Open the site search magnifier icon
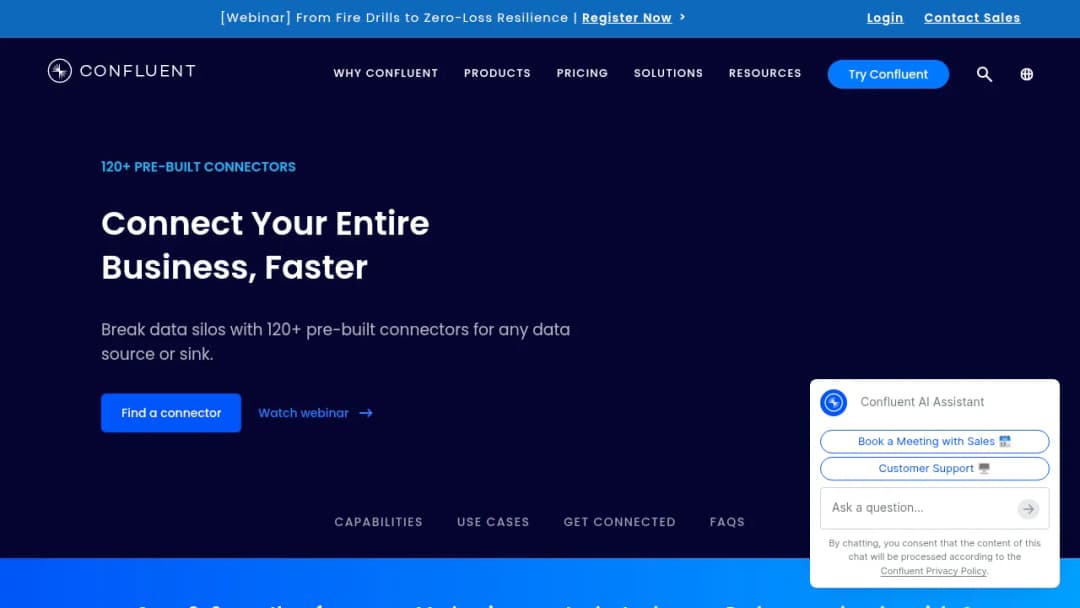 click(x=984, y=74)
